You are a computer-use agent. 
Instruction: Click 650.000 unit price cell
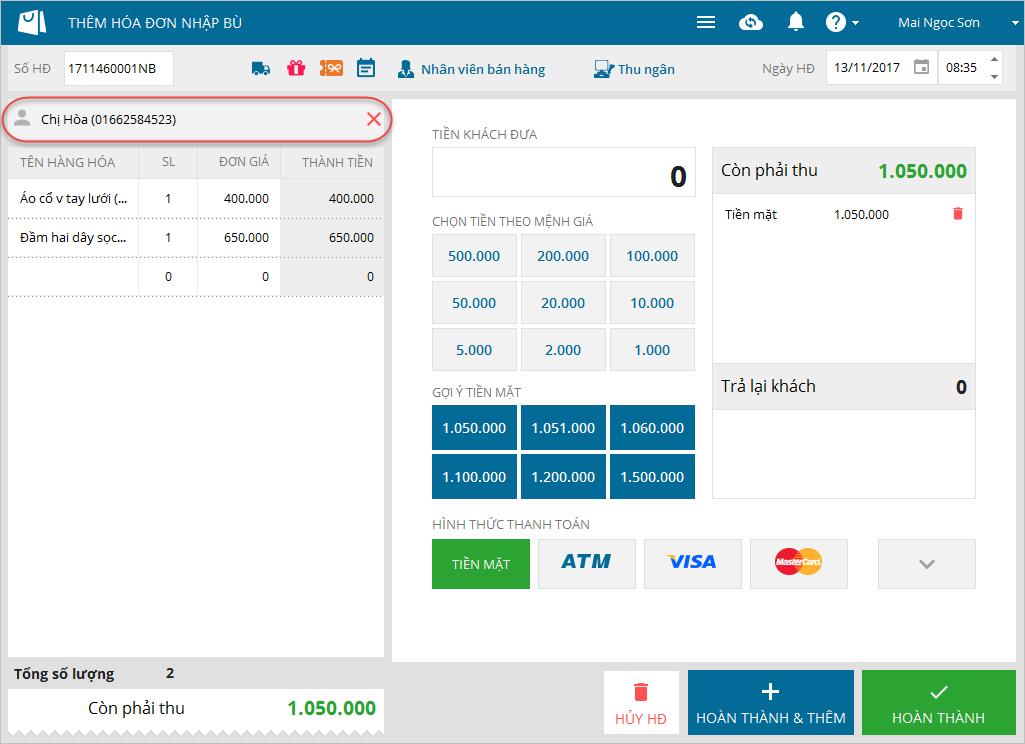coord(239,237)
